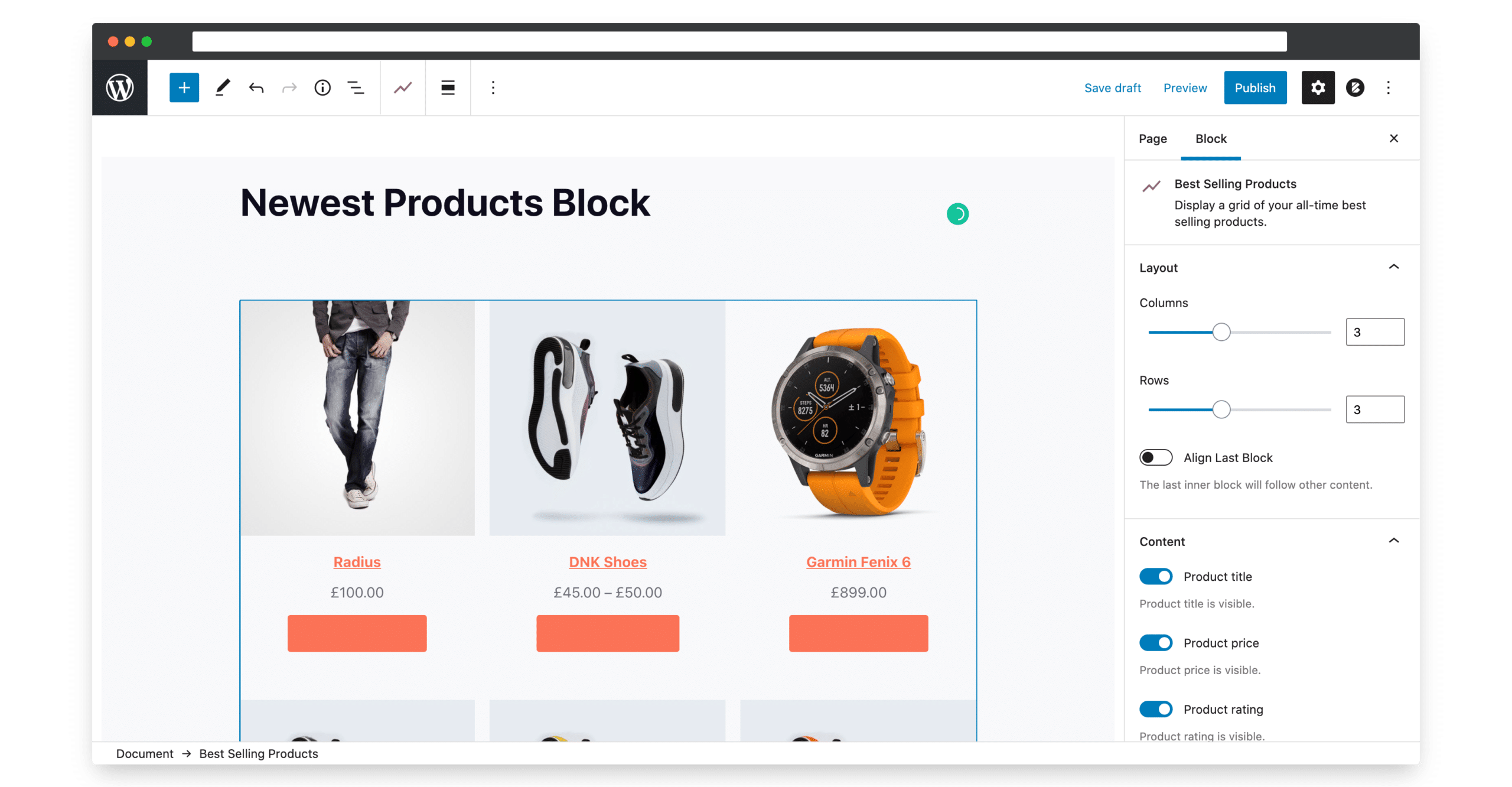Click the Columns slider track

[x=1239, y=331]
